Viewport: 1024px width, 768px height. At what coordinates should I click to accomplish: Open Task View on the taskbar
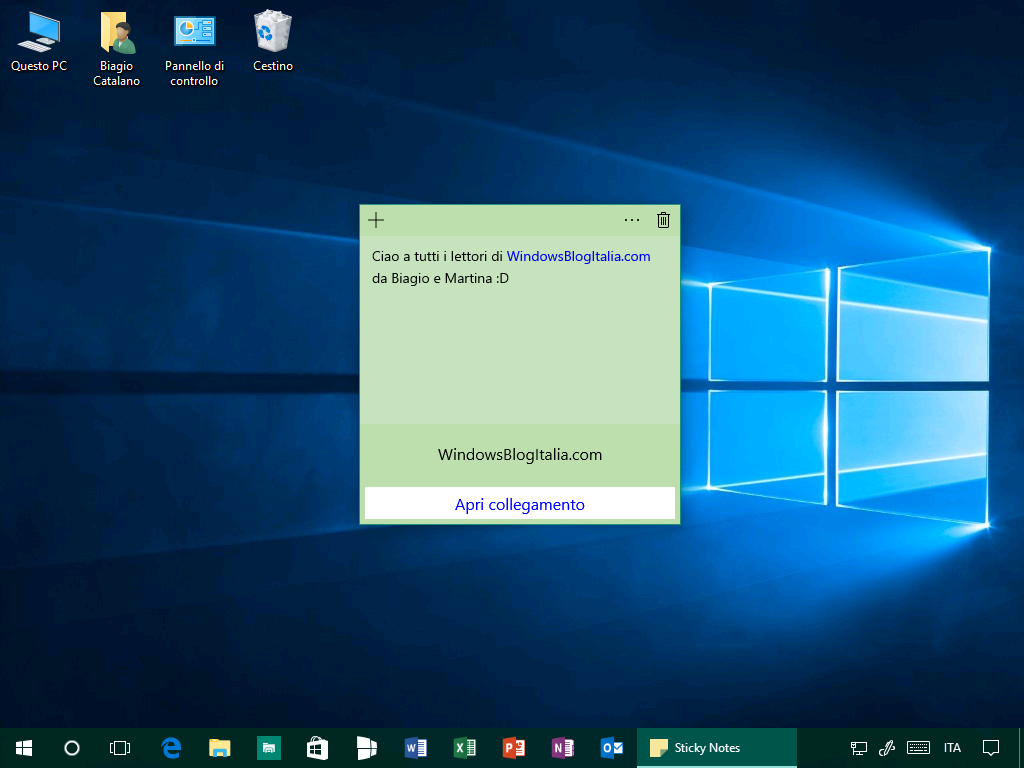click(x=120, y=748)
